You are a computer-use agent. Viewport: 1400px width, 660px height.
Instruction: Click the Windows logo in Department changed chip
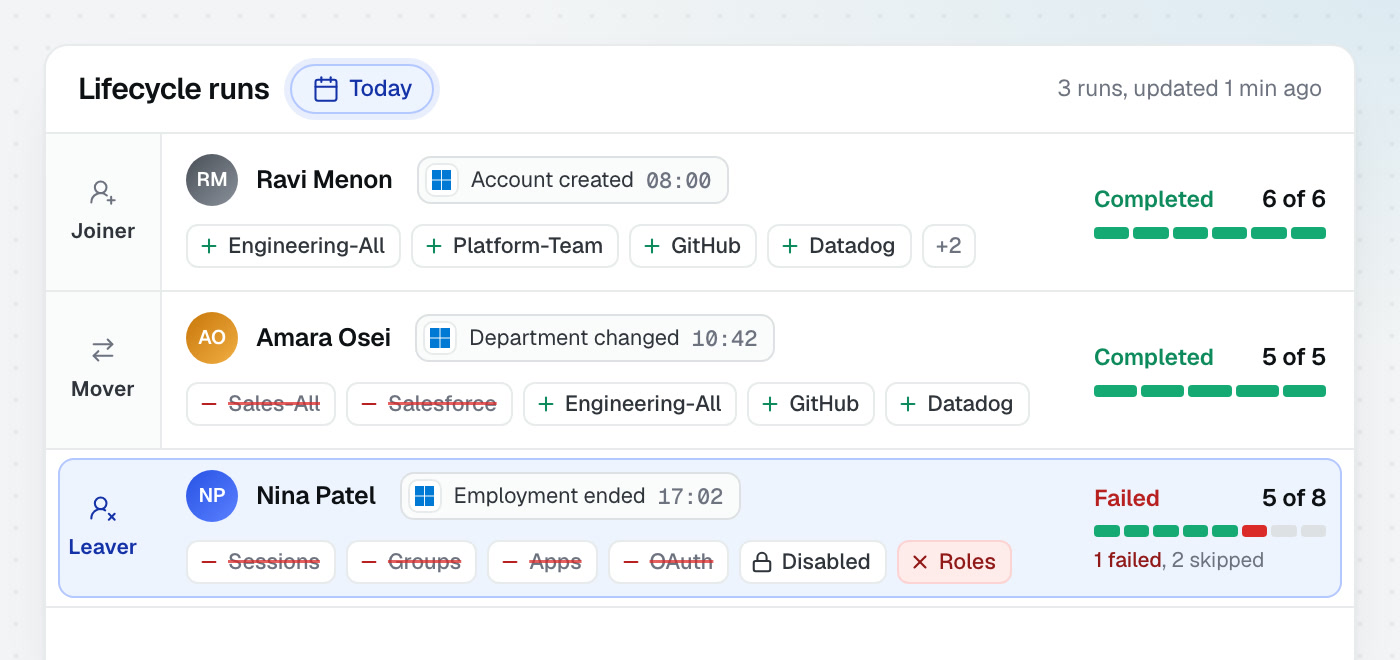[439, 338]
